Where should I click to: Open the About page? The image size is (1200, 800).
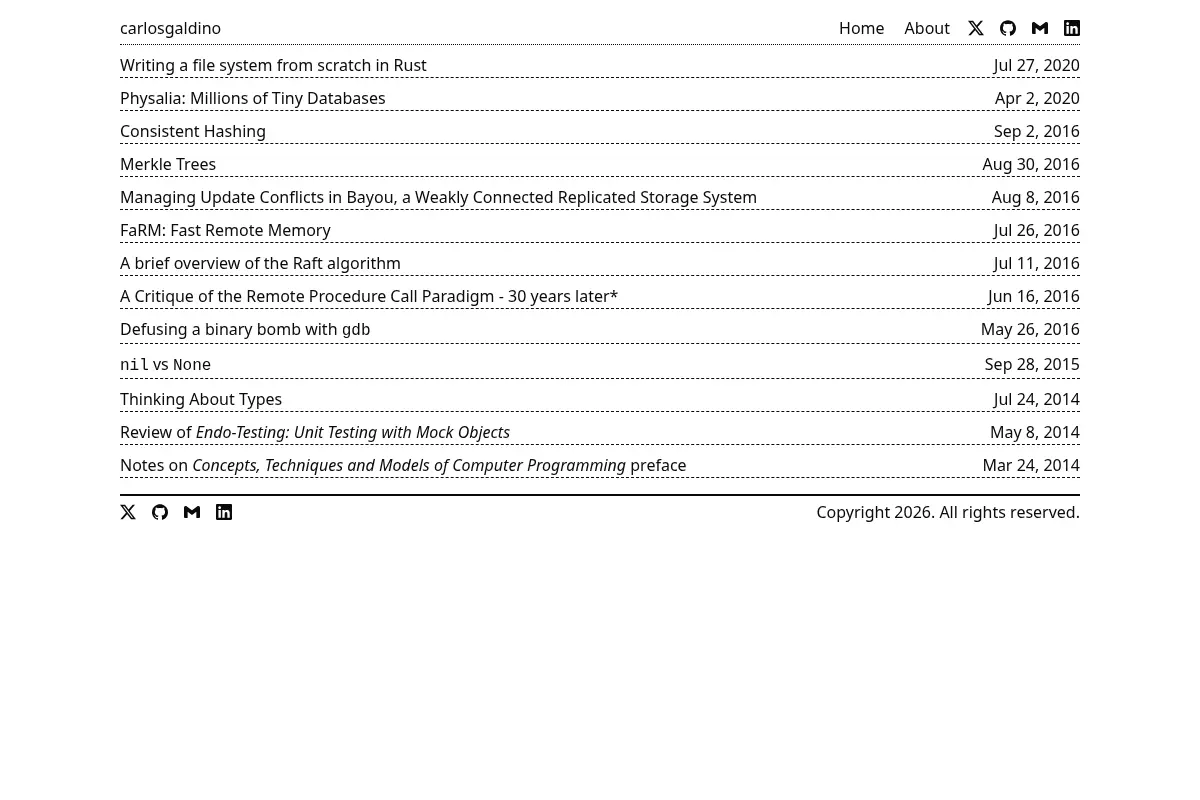[x=927, y=28]
